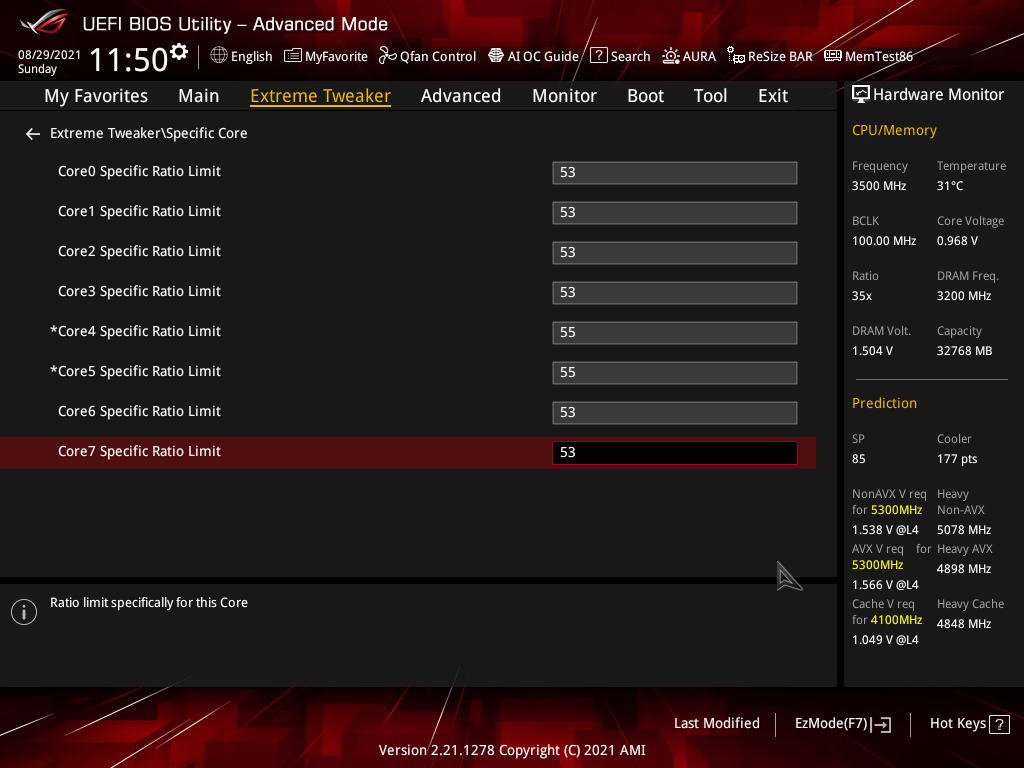This screenshot has height=768, width=1024.
Task: Open the Advanced tab
Action: [461, 96]
